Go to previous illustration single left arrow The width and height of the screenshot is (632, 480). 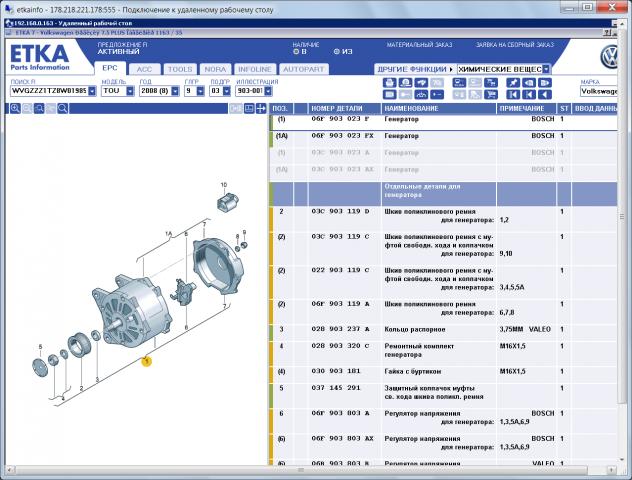click(545, 94)
